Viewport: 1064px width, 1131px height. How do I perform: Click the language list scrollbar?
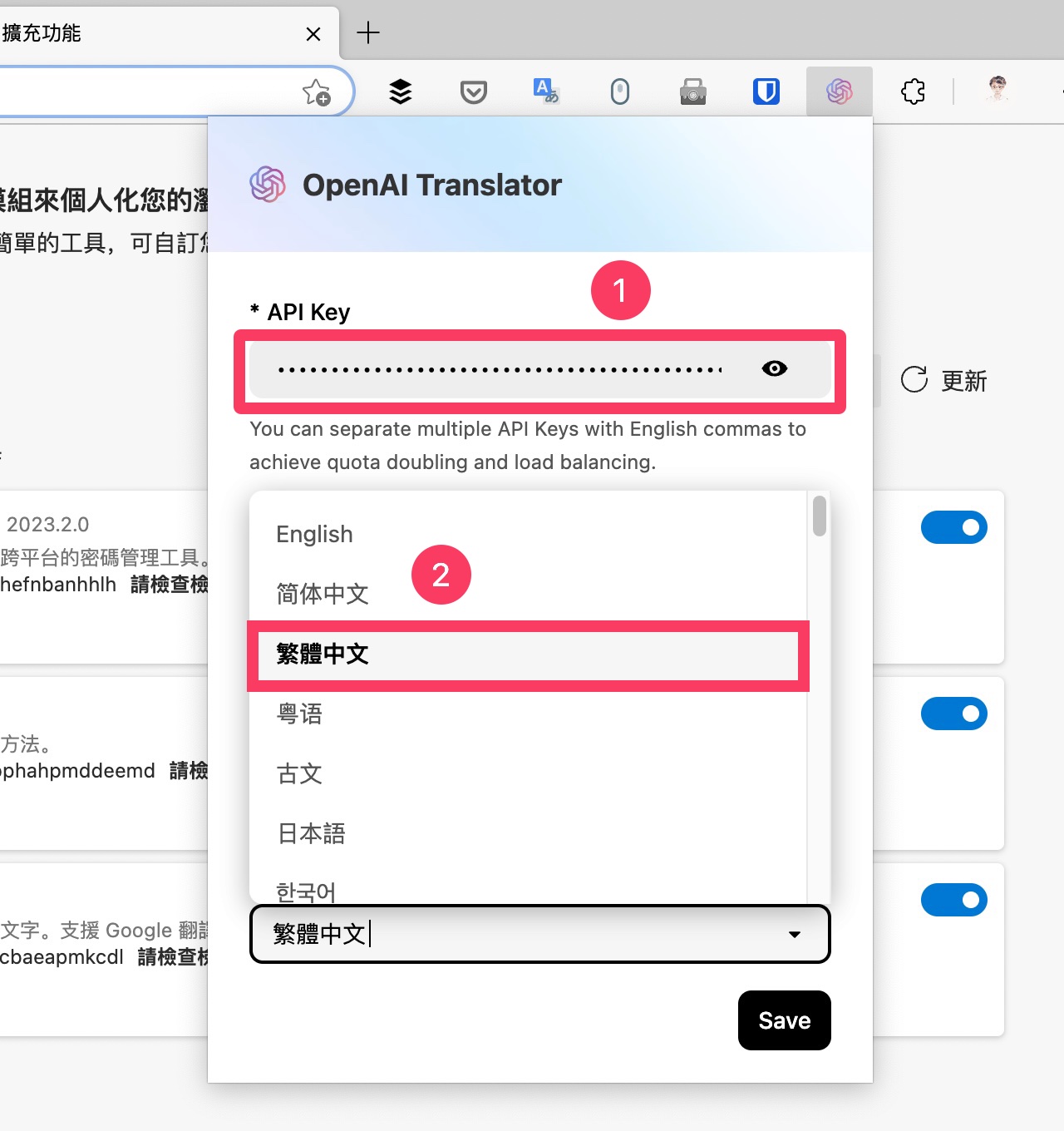coord(819,516)
